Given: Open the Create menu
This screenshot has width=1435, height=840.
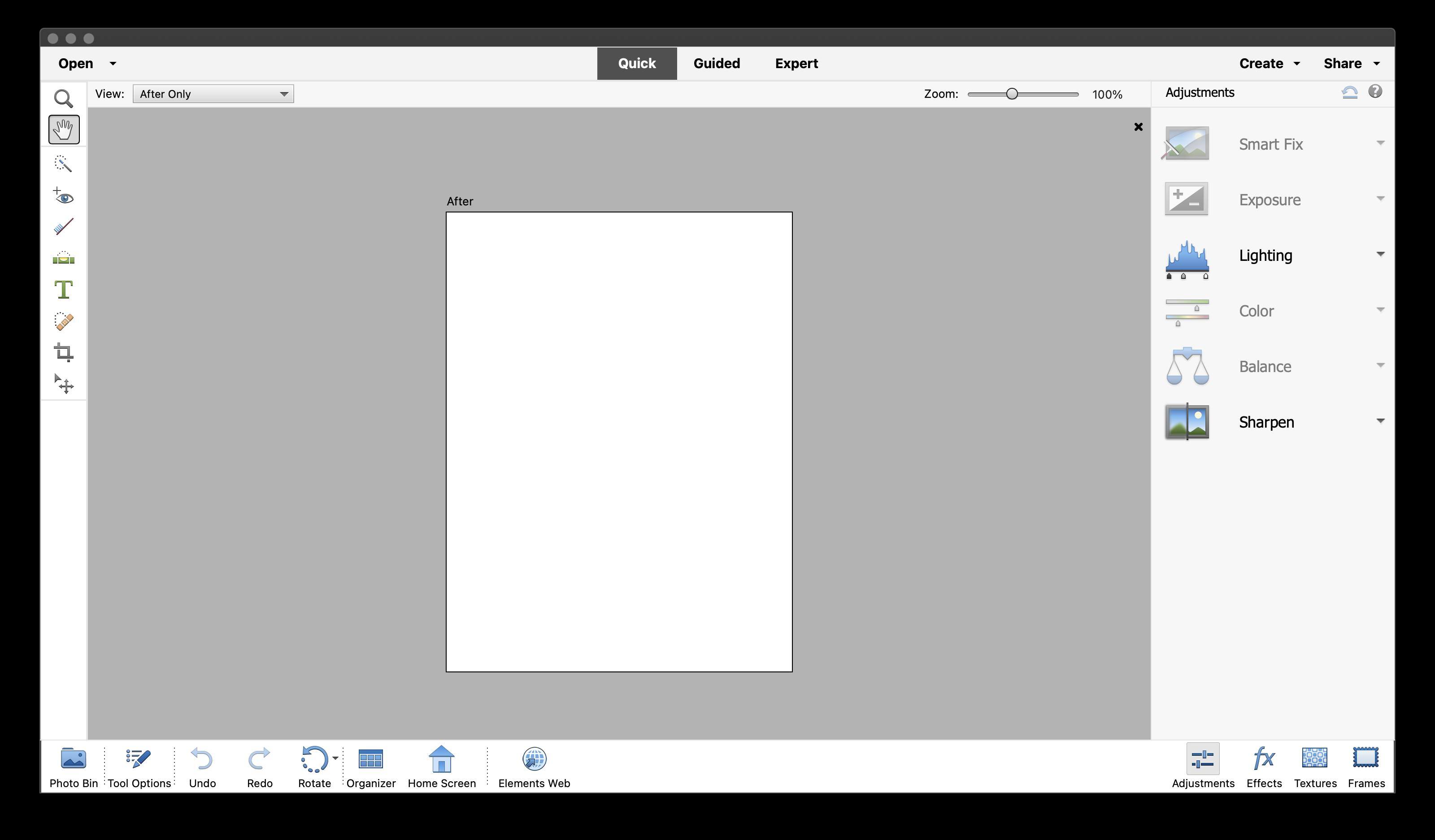Looking at the screenshot, I should point(1269,63).
